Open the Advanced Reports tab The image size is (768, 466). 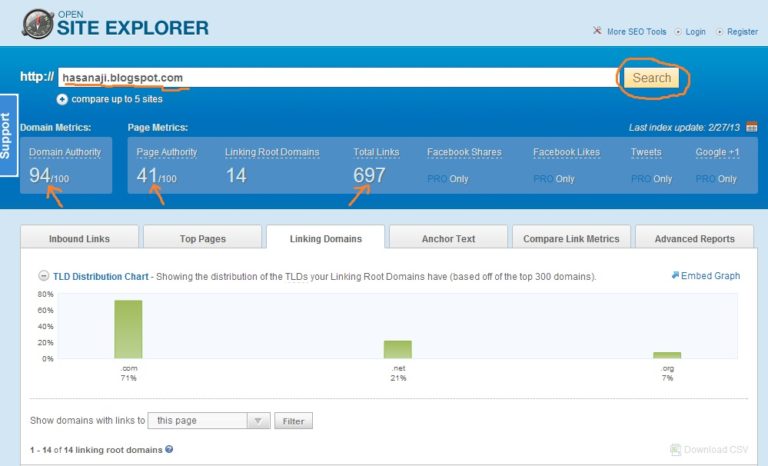(x=695, y=239)
